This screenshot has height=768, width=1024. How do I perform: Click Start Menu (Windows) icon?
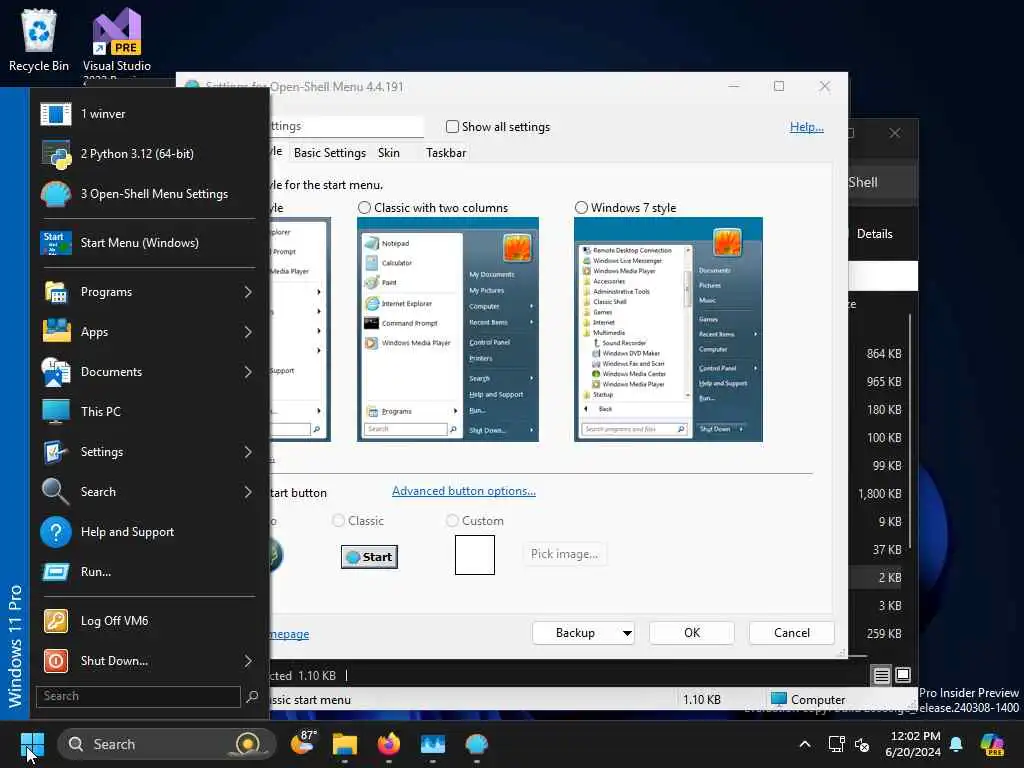click(56, 243)
